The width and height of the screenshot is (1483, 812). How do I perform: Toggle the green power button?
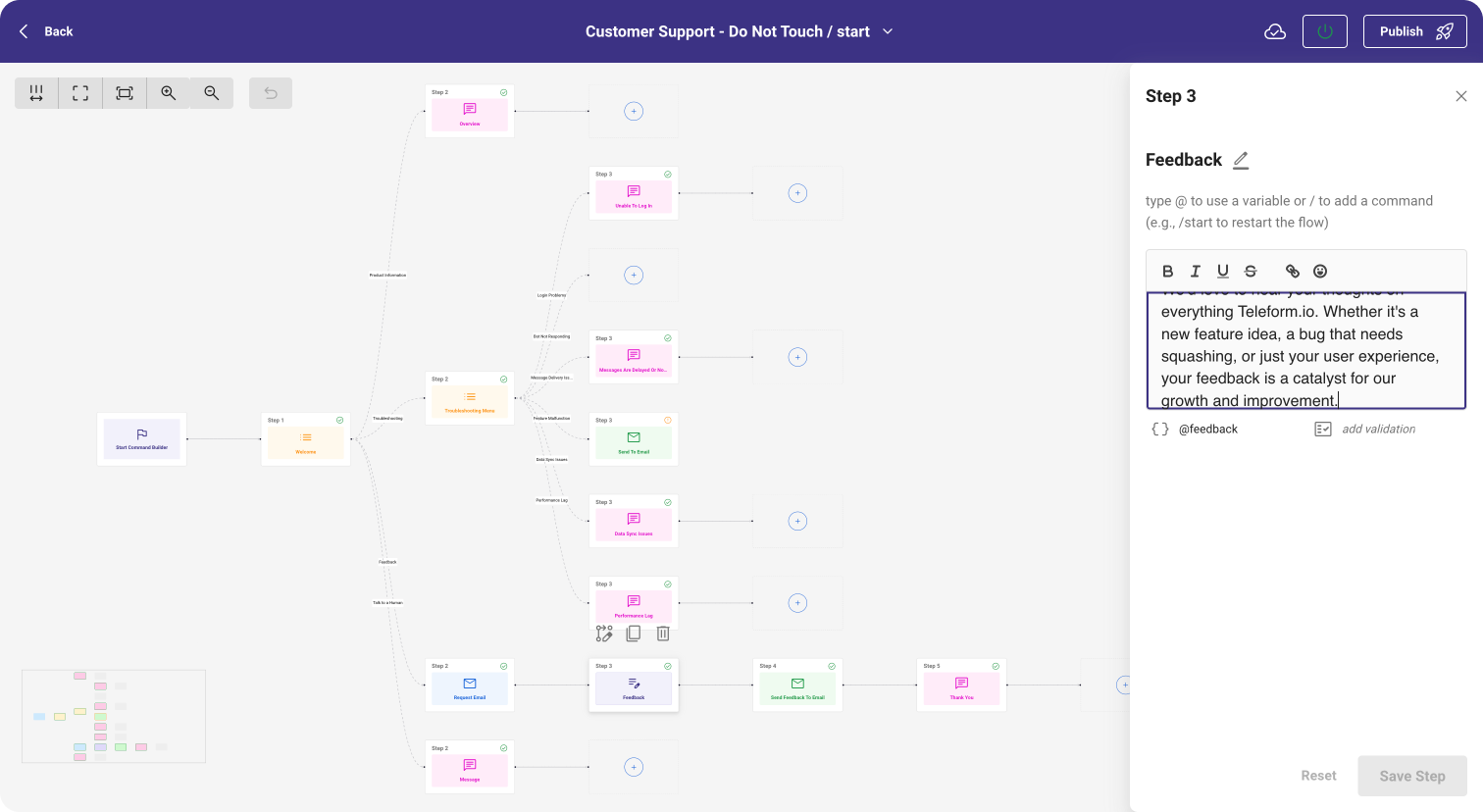(1325, 31)
